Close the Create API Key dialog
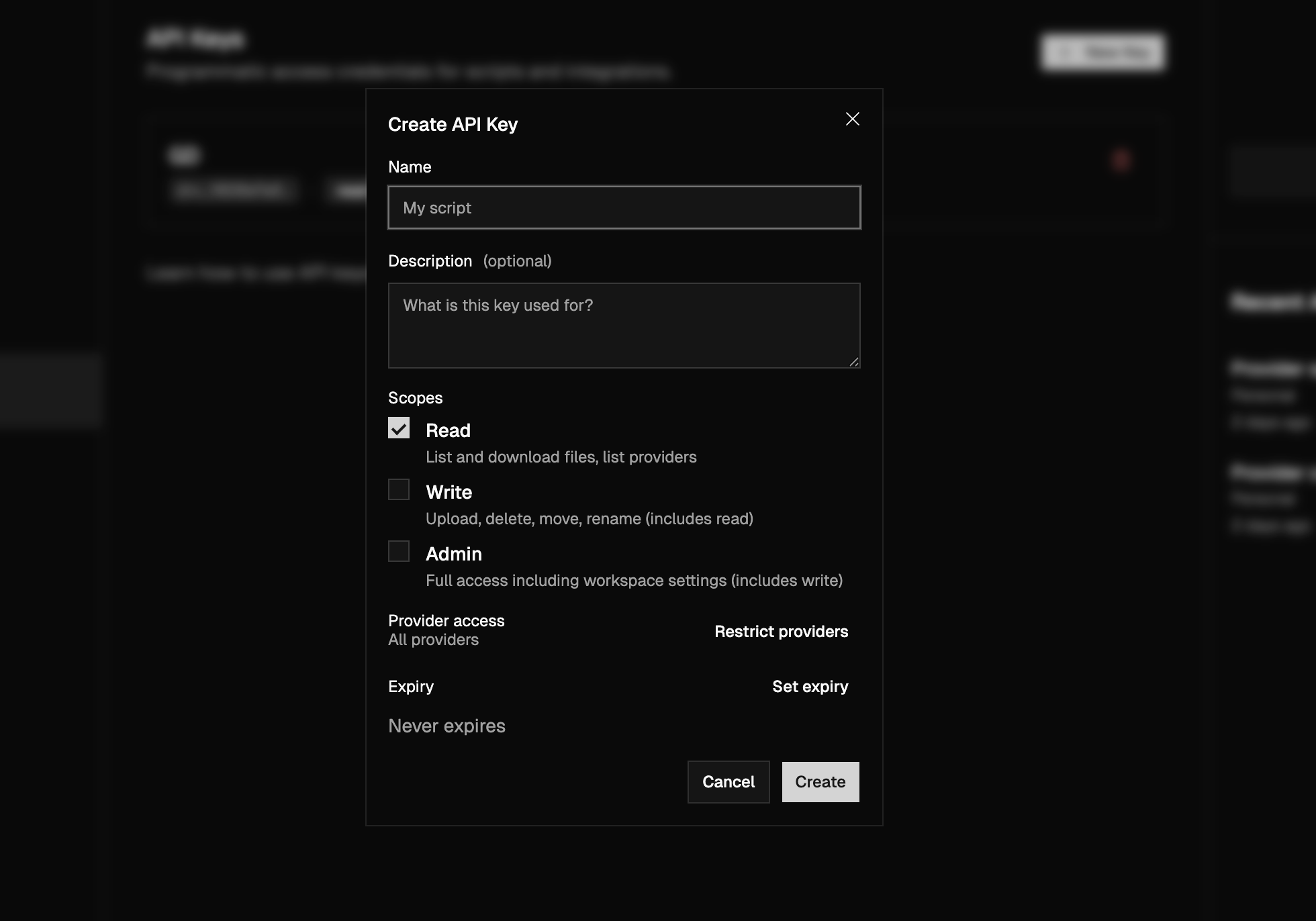Viewport: 1316px width, 921px height. click(852, 119)
